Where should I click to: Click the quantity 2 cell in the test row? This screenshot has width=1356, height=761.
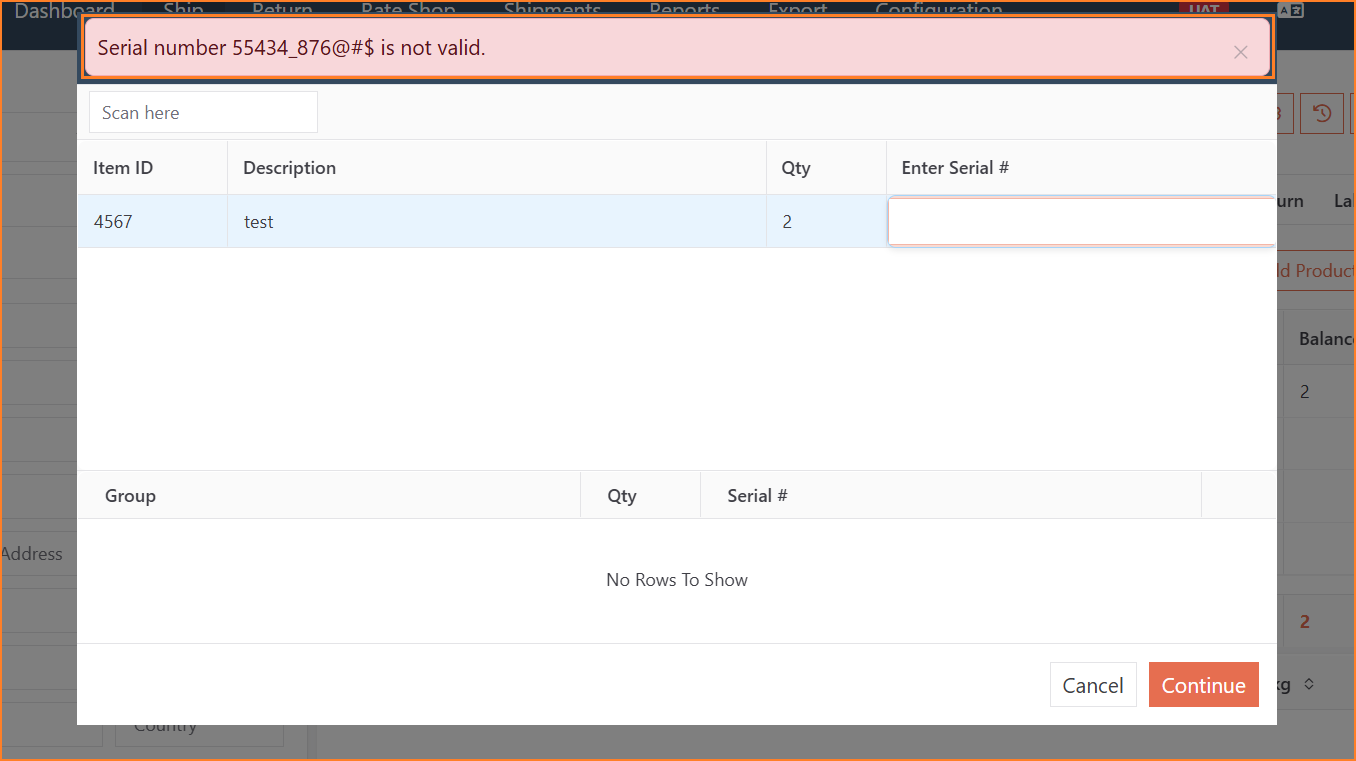tap(826, 221)
